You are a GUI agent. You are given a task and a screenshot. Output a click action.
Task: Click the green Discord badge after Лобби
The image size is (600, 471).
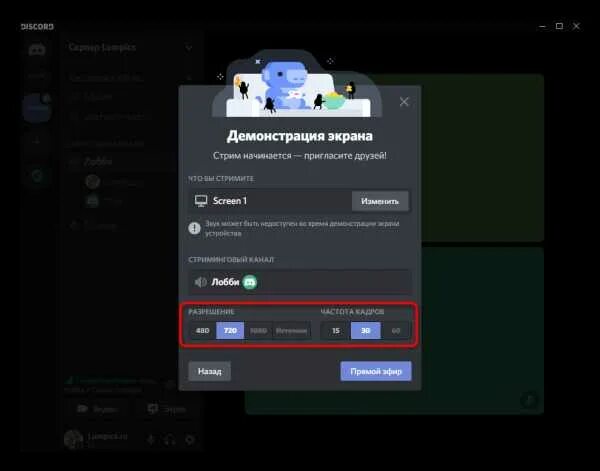pyautogui.click(x=250, y=282)
